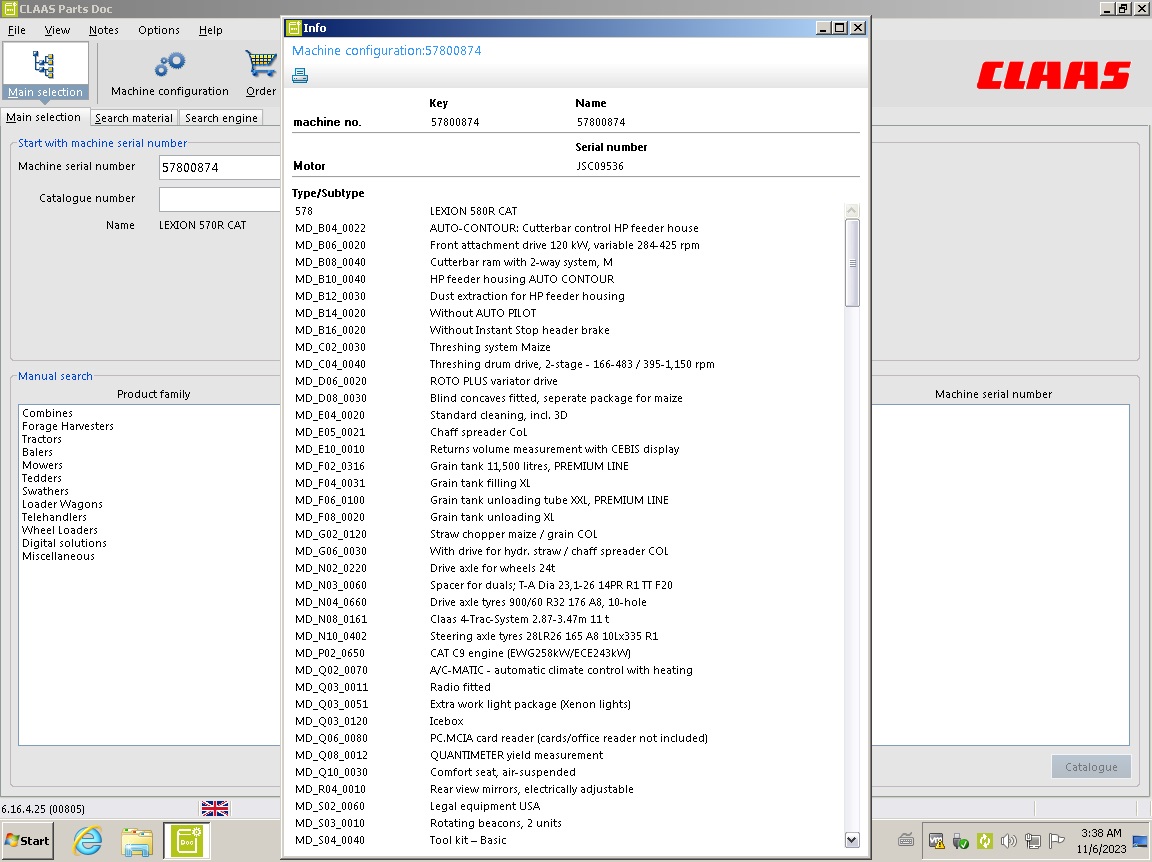Focus the Catalogue number input field

pos(219,198)
